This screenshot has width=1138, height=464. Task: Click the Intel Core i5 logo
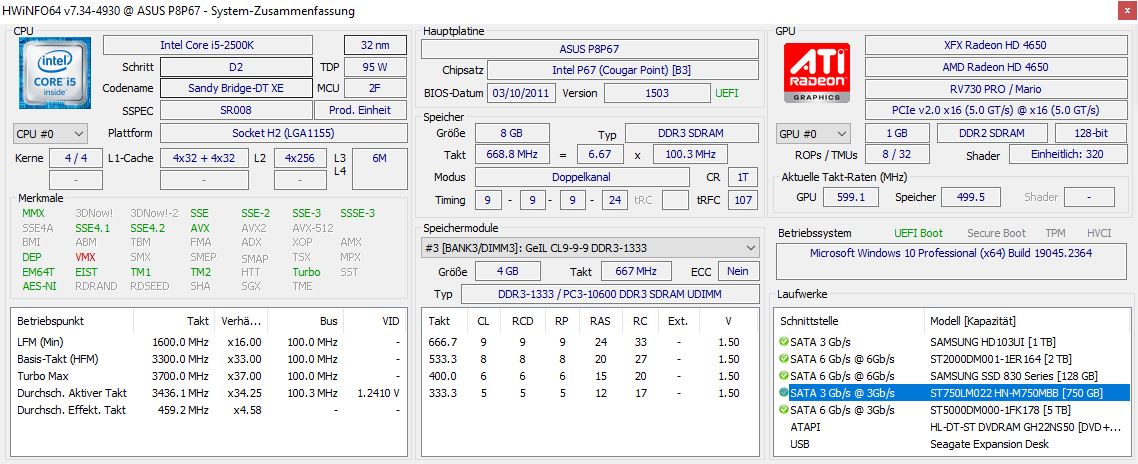[x=54, y=73]
